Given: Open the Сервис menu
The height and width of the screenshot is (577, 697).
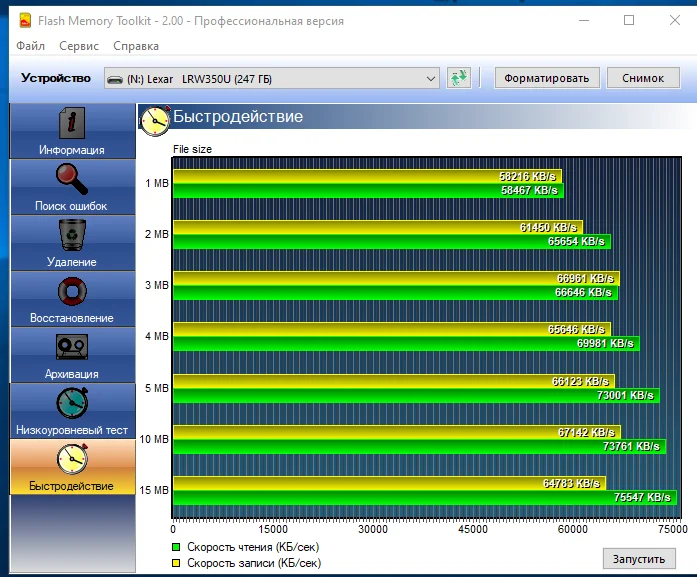Looking at the screenshot, I should point(79,46).
